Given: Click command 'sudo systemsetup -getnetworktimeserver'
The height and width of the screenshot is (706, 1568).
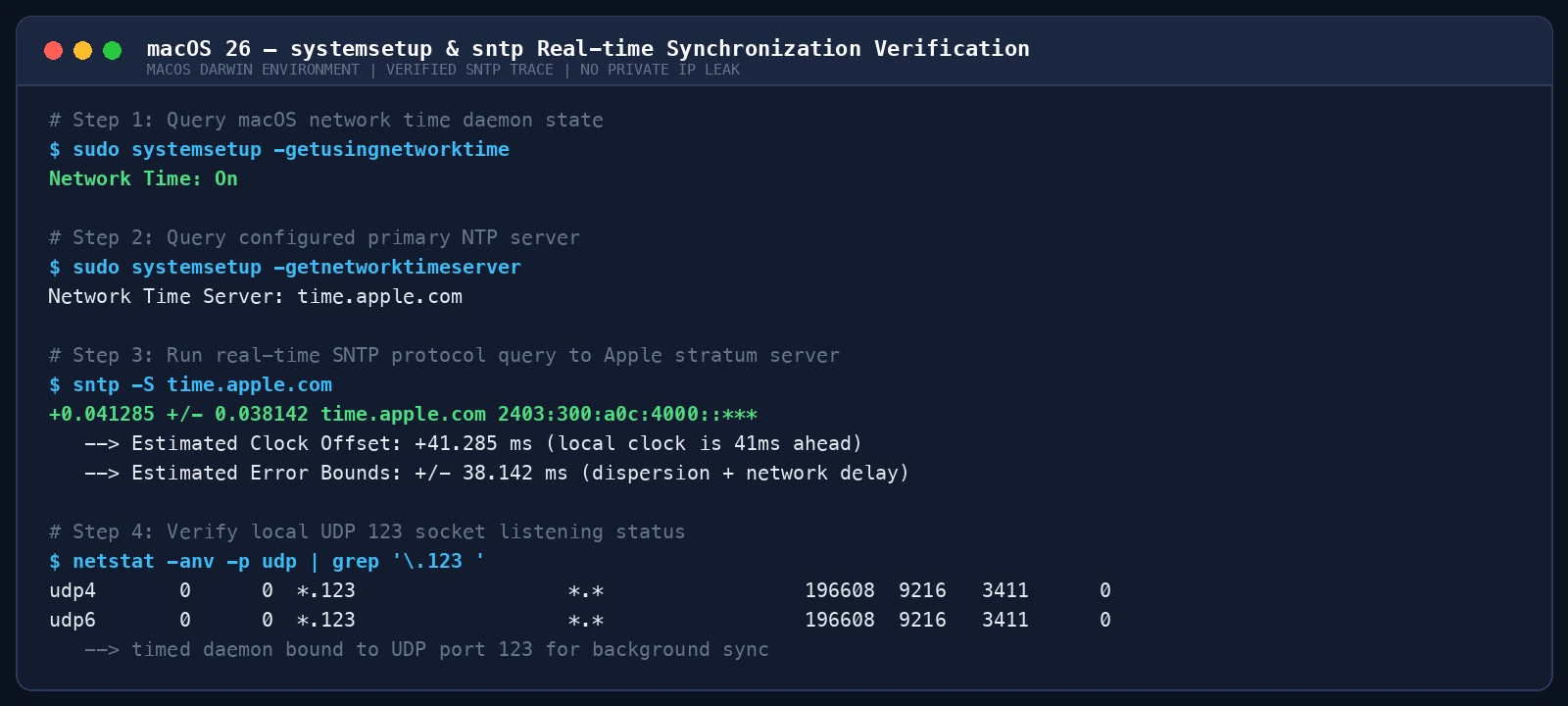Looking at the screenshot, I should [x=297, y=267].
